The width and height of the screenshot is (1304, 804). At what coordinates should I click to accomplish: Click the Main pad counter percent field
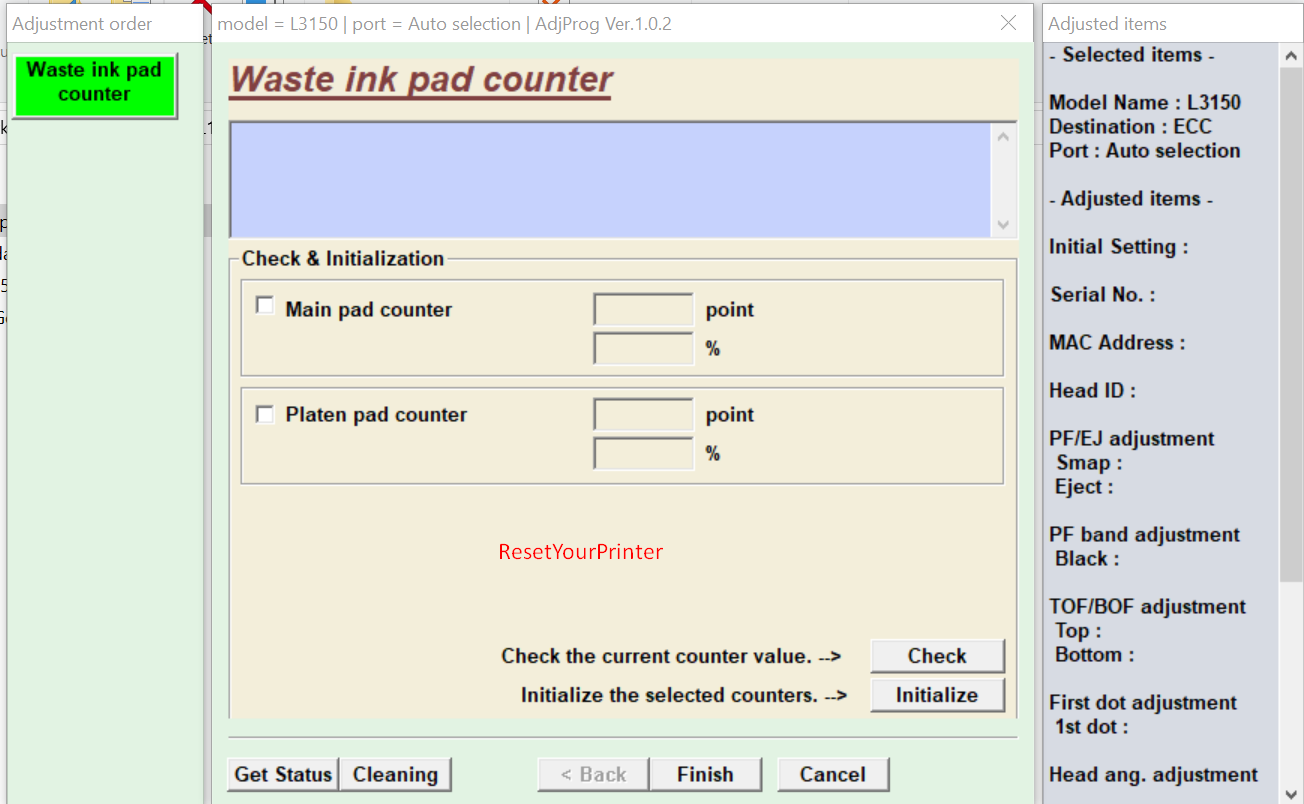click(x=643, y=347)
